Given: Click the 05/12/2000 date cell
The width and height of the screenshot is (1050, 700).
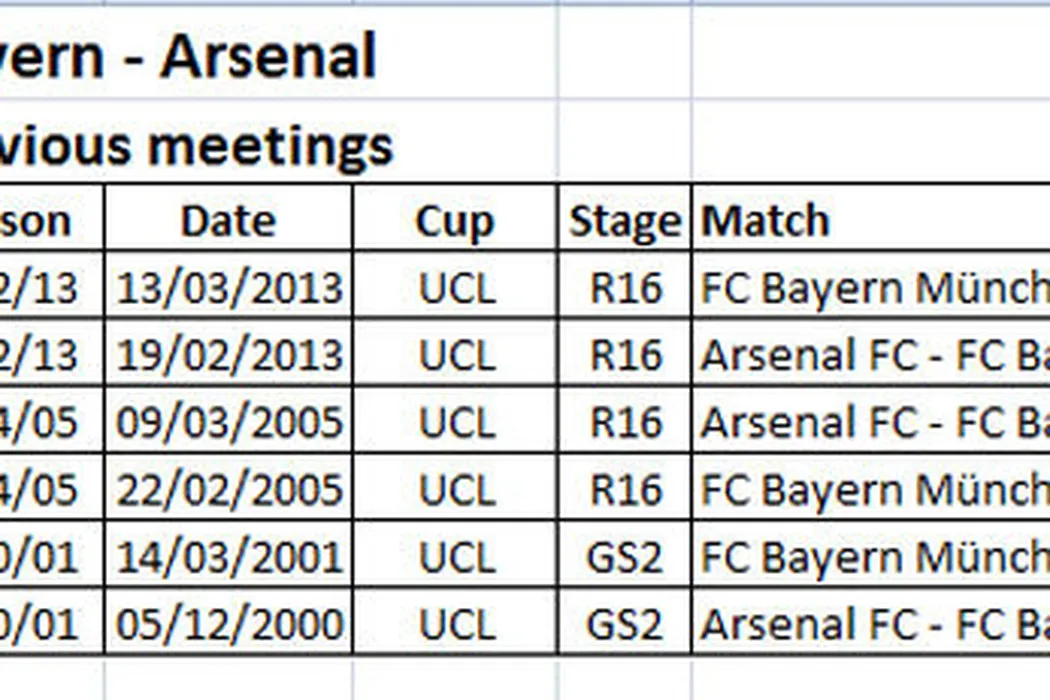Looking at the screenshot, I should pyautogui.click(x=229, y=624).
